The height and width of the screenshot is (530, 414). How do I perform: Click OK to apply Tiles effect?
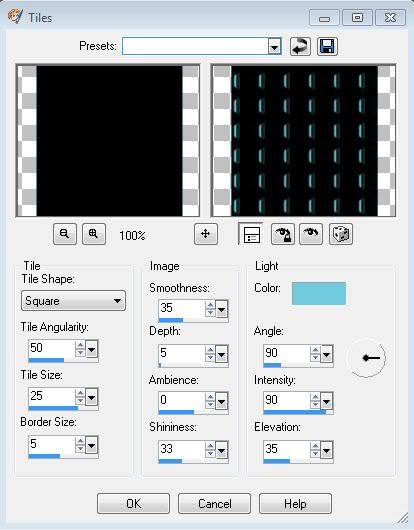133,504
